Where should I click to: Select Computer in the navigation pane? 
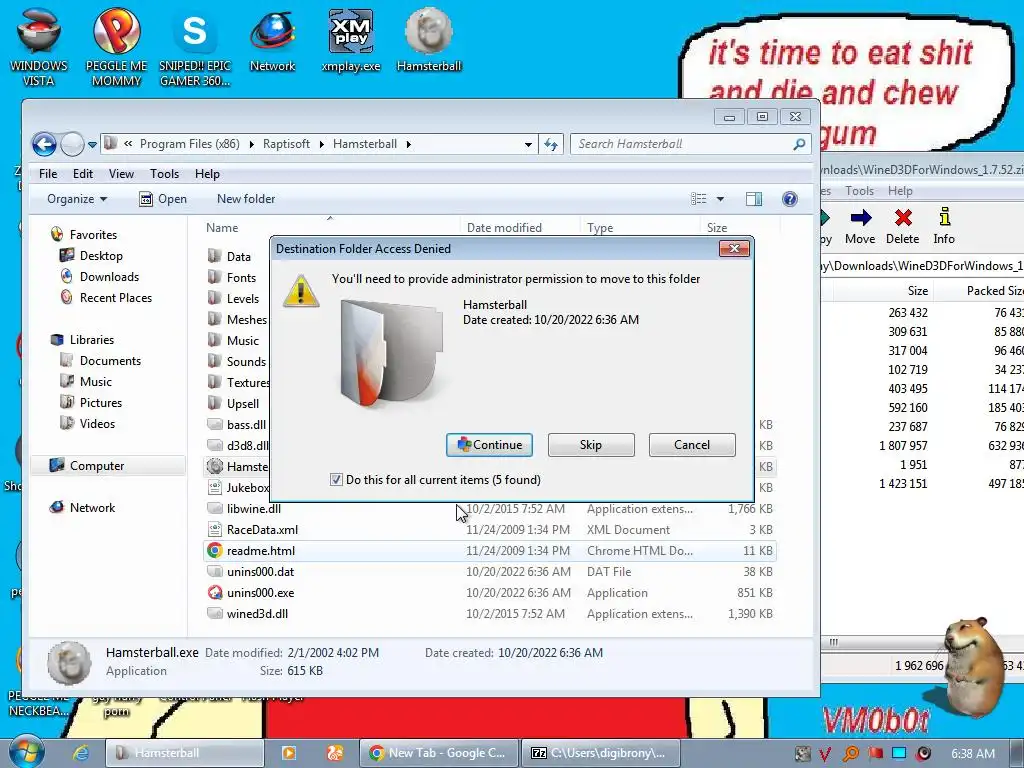click(88, 466)
